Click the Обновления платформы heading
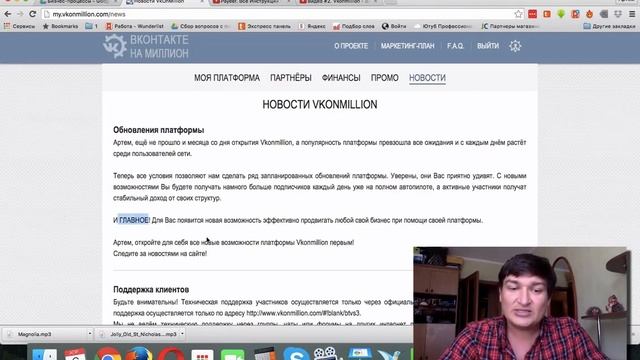 (158, 130)
